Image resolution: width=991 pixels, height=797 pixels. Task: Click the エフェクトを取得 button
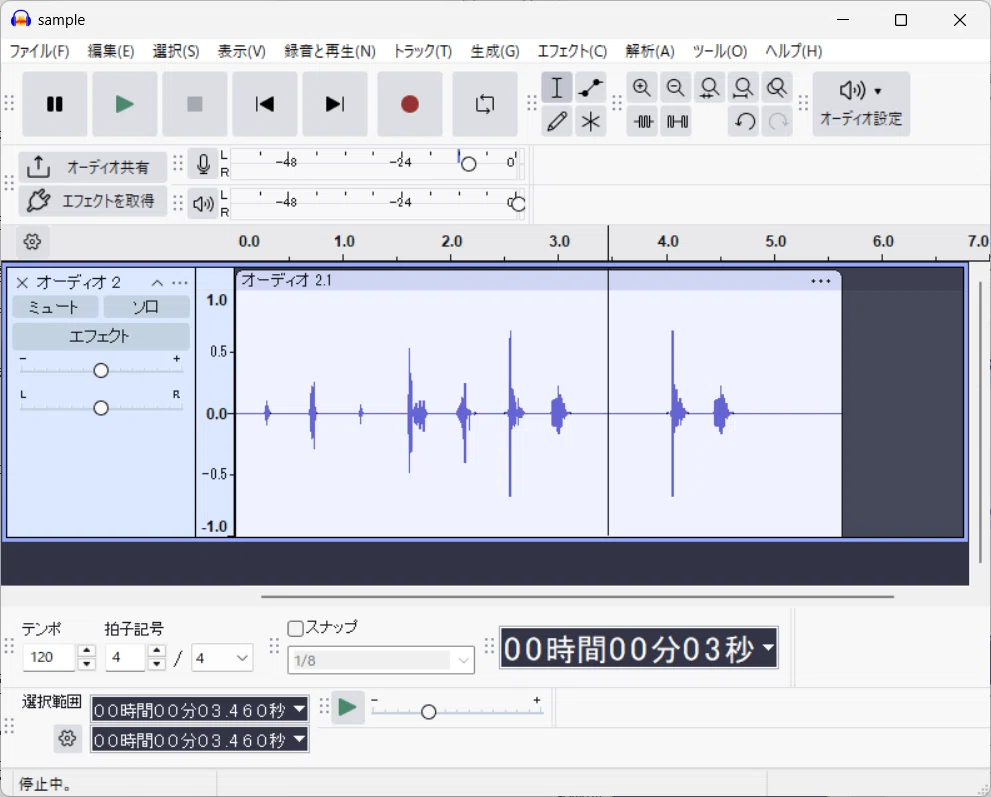93,201
